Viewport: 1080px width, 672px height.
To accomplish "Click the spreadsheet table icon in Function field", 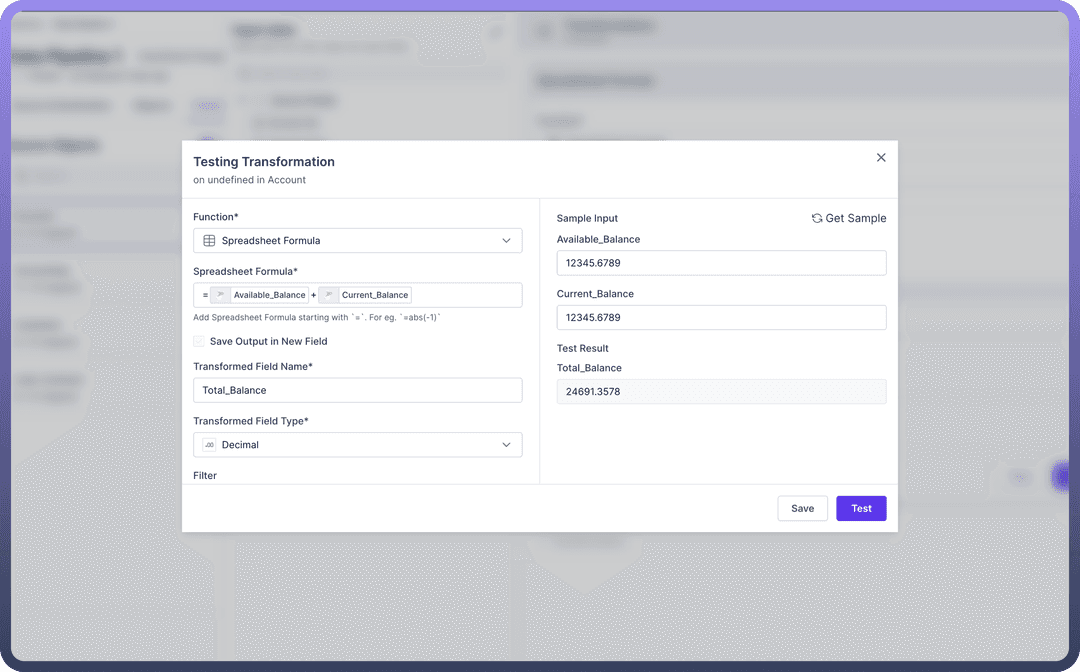I will tap(209, 241).
